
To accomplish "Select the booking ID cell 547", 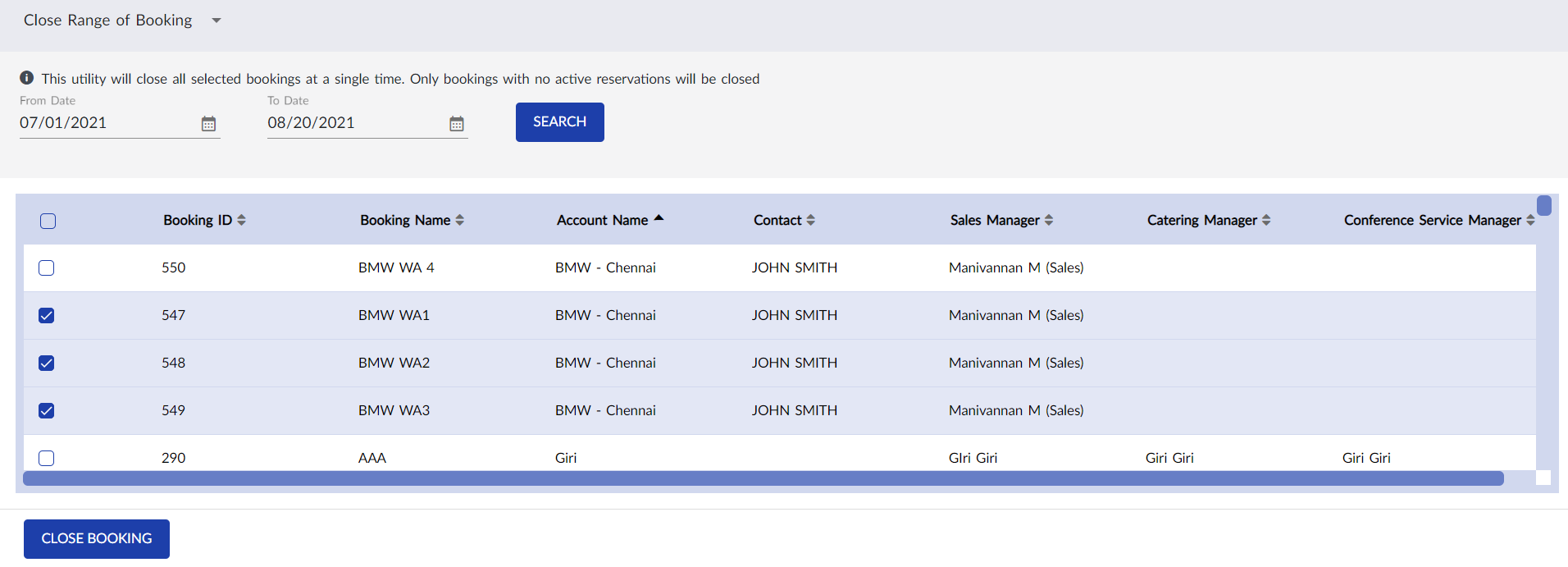I will click(x=174, y=315).
